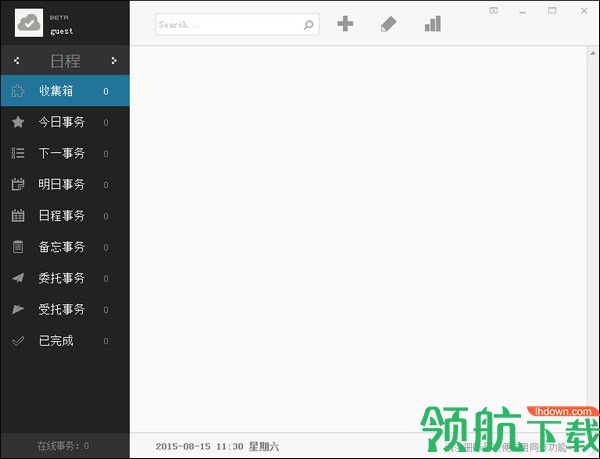Click the magnifier search icon
600x459 pixels.
308,25
